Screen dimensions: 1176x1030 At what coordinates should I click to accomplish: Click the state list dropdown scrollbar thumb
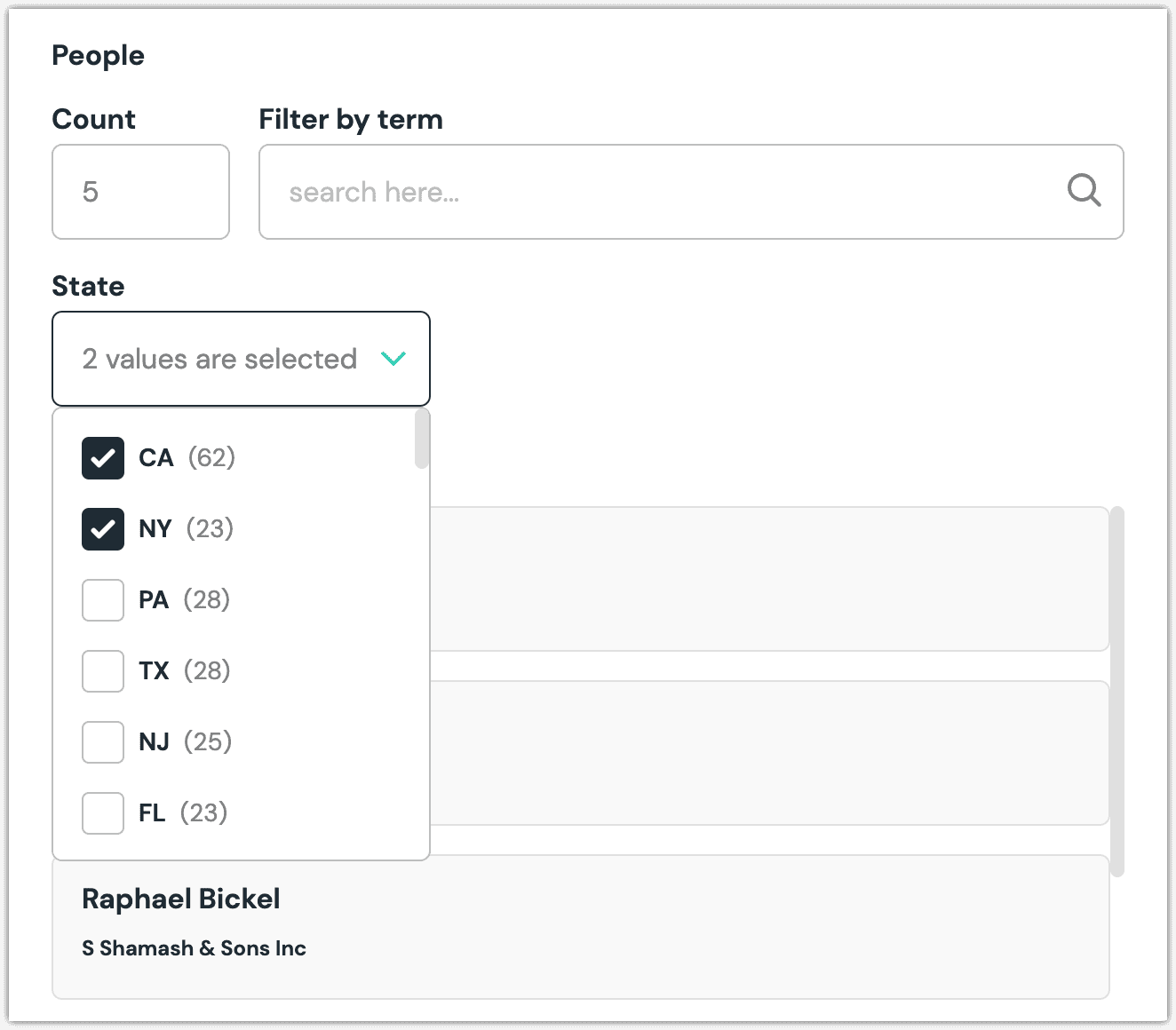422,439
